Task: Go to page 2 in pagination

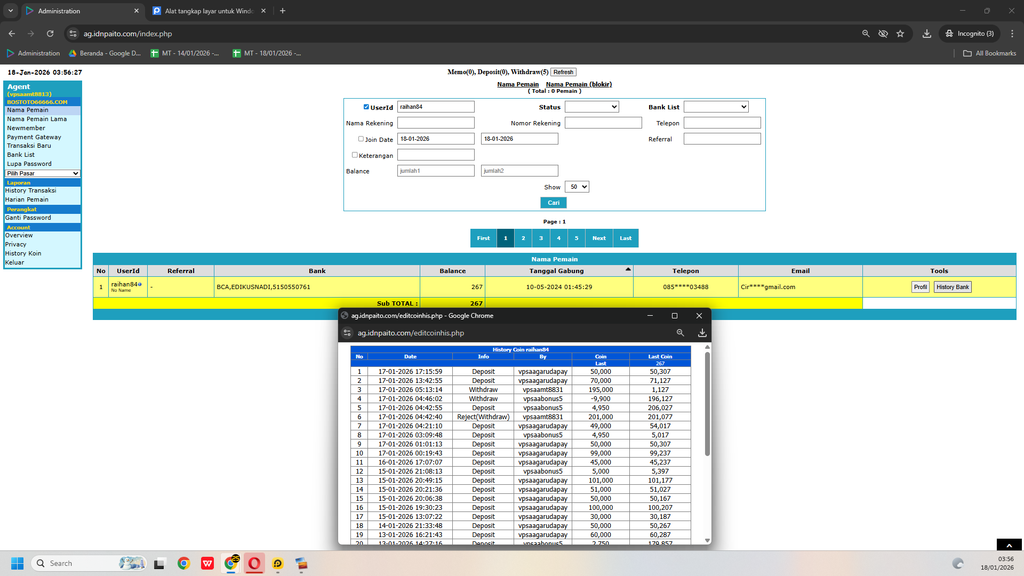Action: tap(523, 238)
